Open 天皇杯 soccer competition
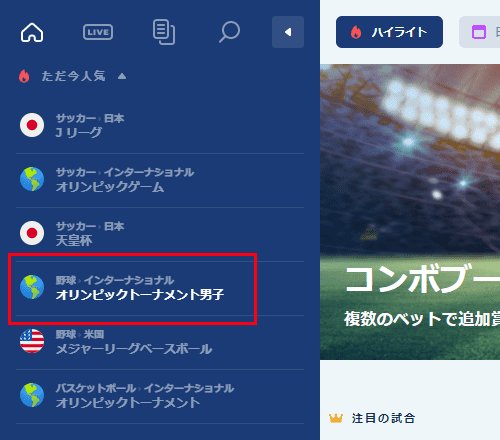This screenshot has height=440, width=500. point(160,234)
